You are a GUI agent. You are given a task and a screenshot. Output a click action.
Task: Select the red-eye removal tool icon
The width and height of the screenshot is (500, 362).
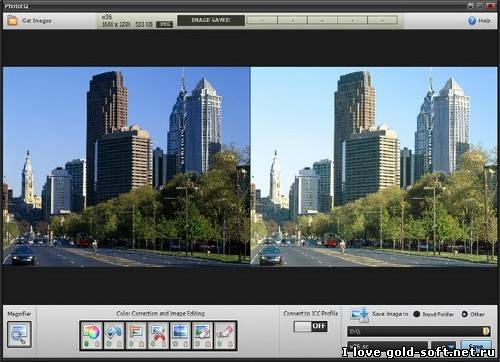pyautogui.click(x=158, y=335)
